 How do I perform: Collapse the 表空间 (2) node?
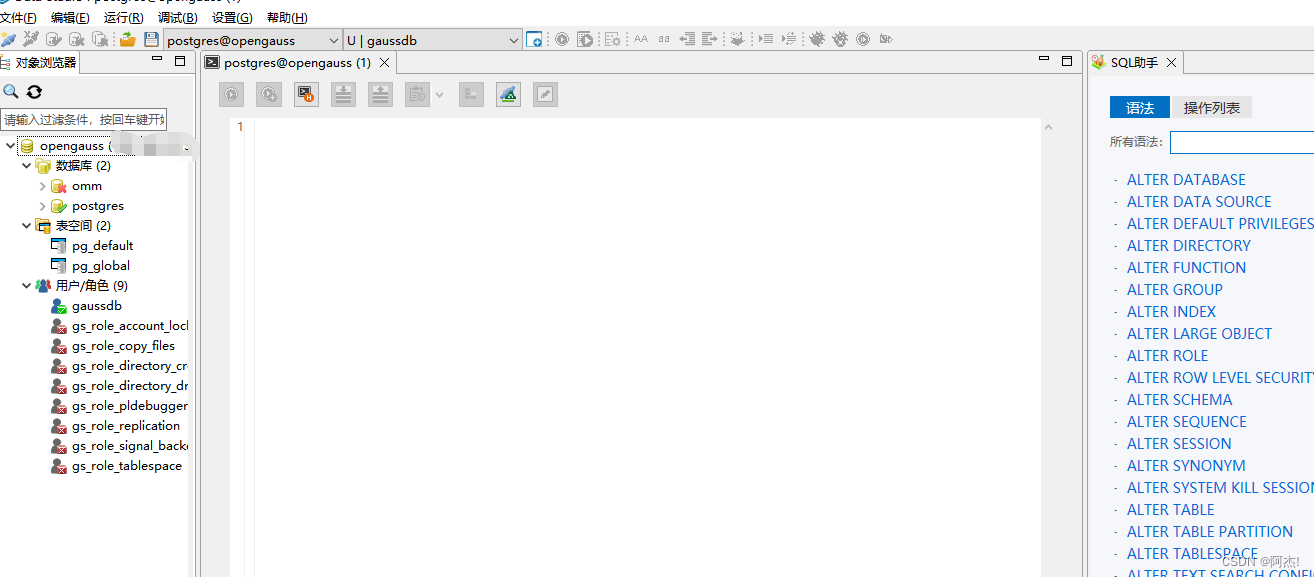click(x=27, y=226)
